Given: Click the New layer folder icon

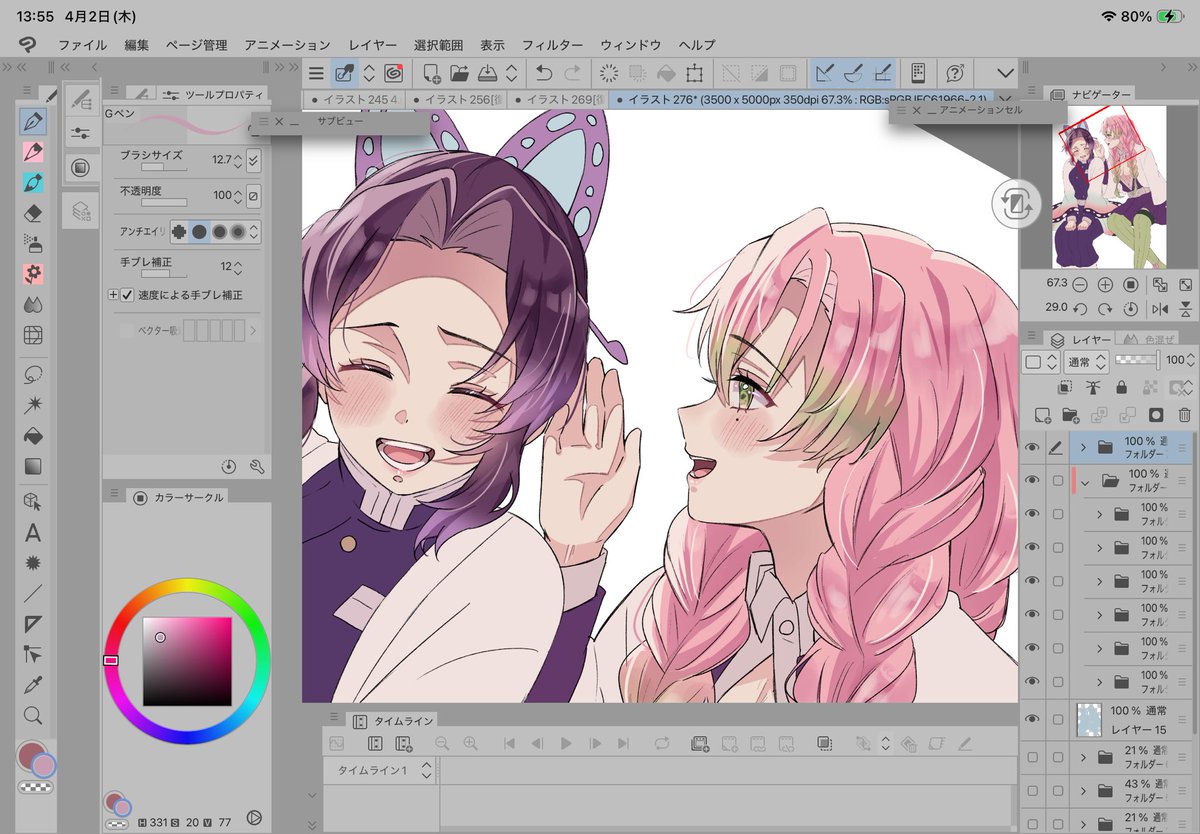Looking at the screenshot, I should pyautogui.click(x=1070, y=414).
